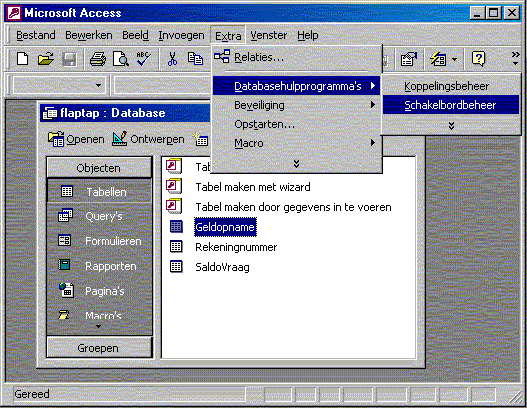Click the Print toolbar icon
The image size is (527, 408).
tap(98, 59)
